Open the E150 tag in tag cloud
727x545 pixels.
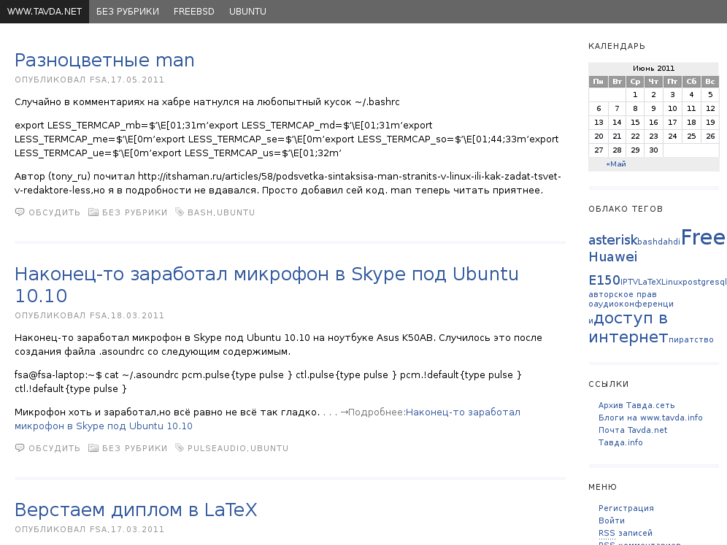click(604, 280)
